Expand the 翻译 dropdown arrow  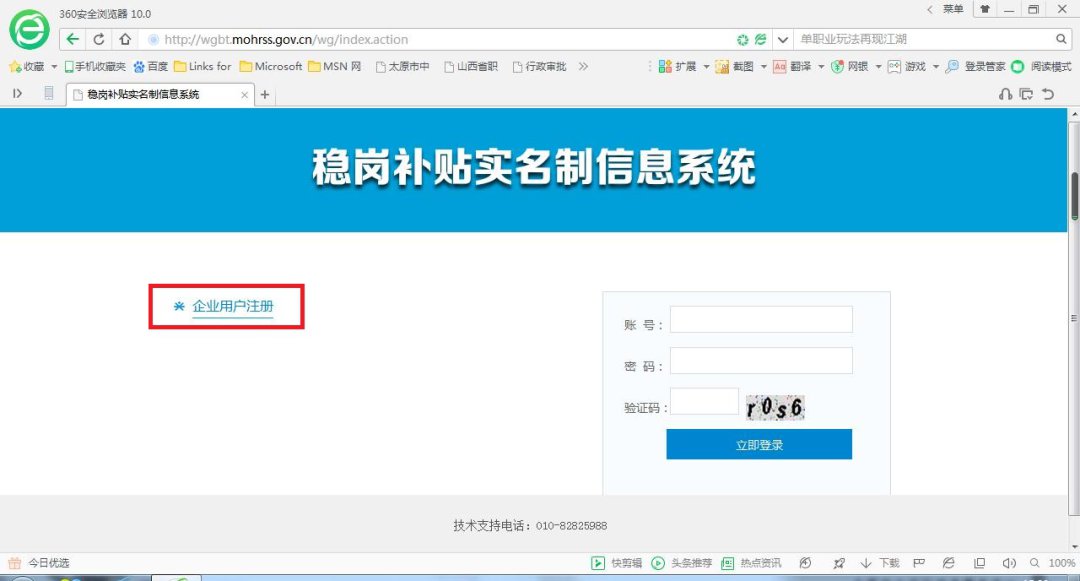pos(821,67)
